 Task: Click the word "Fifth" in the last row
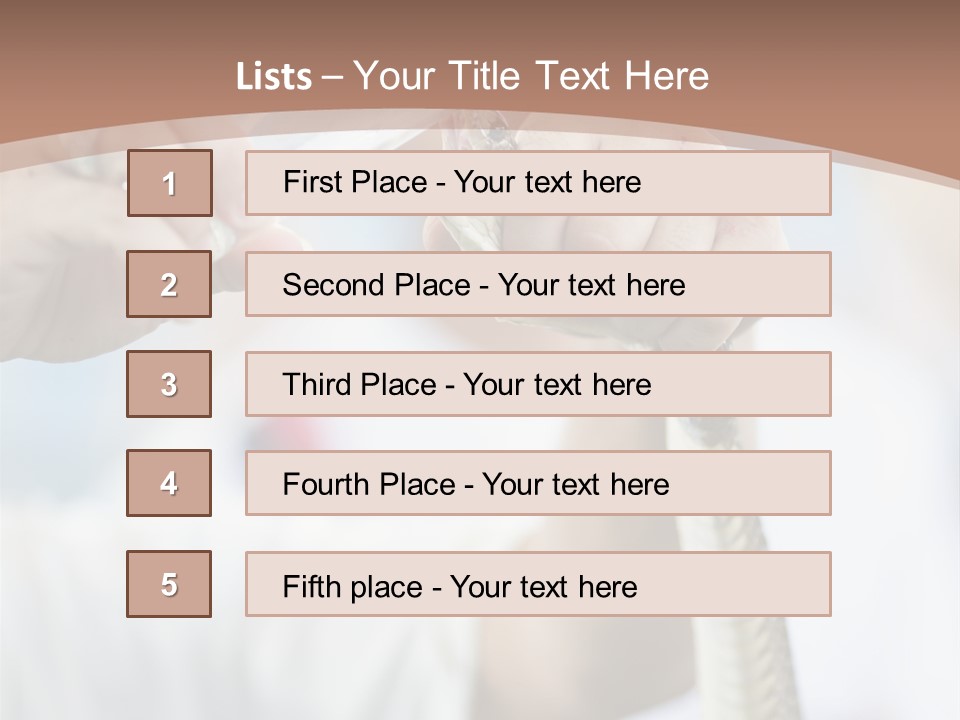click(310, 586)
